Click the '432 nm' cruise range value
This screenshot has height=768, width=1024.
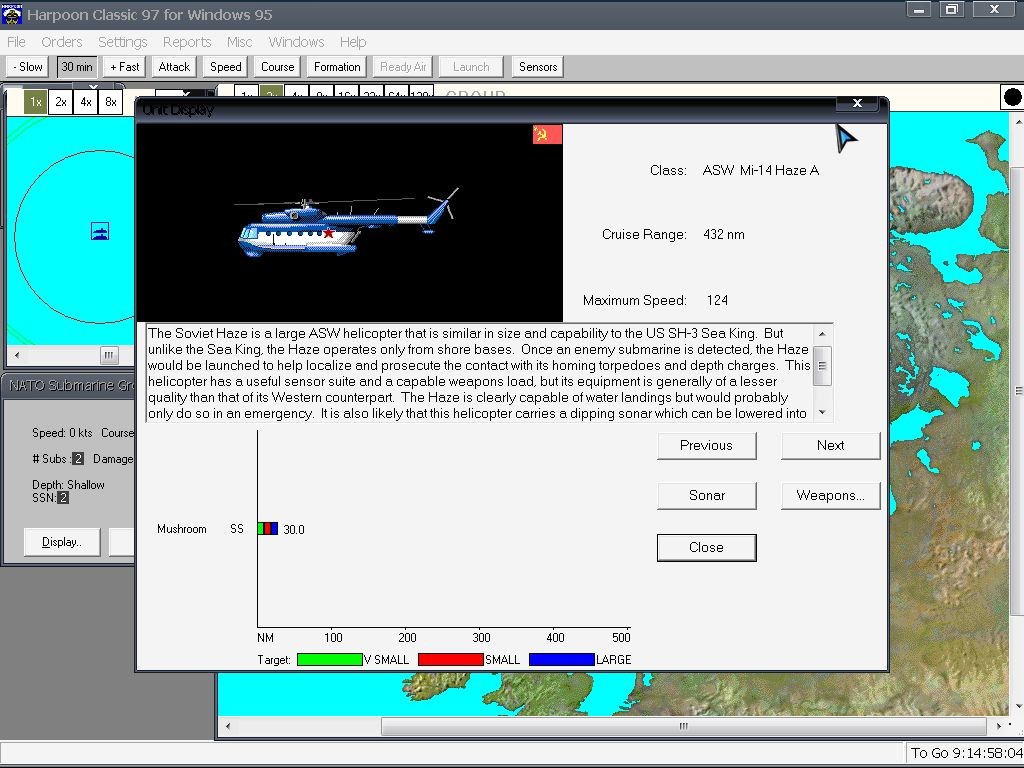[724, 234]
